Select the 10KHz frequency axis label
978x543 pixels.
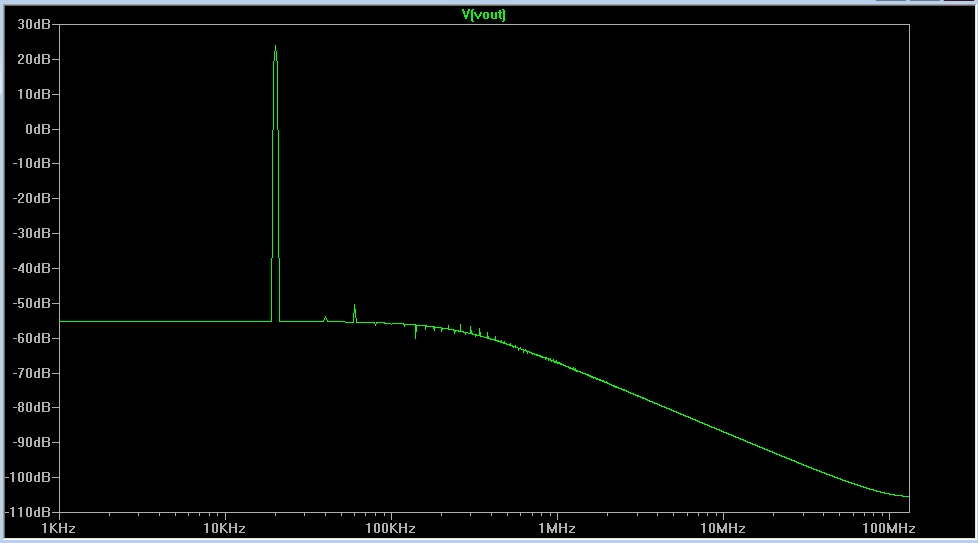(x=225, y=529)
